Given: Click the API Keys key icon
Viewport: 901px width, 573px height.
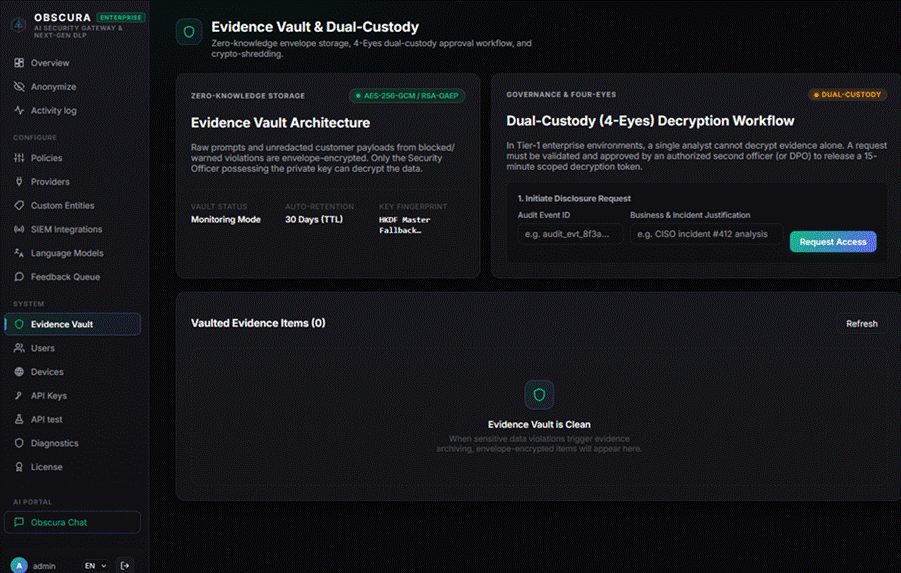Looking at the screenshot, I should coord(19,395).
